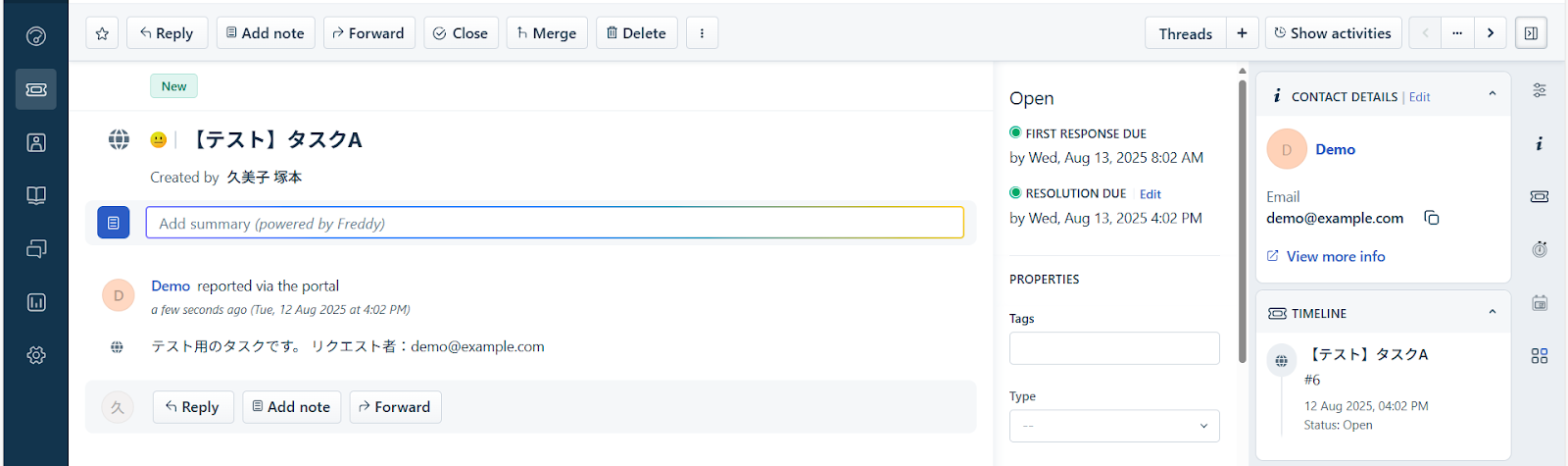Viewport: 1568px width, 466px height.
Task: Toggle the ticket summary note icon
Action: [x=114, y=223]
